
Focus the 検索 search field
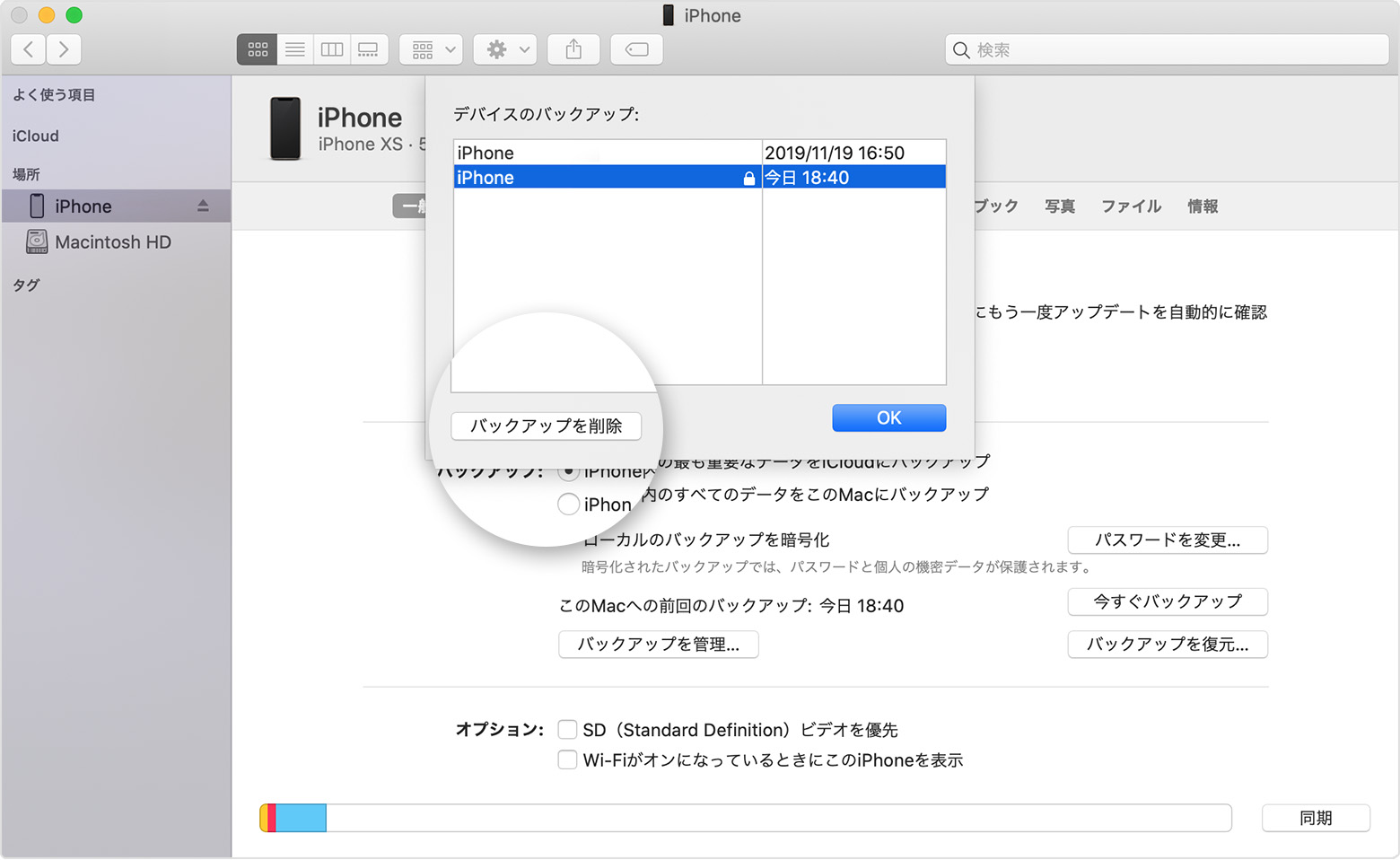pyautogui.click(x=1167, y=49)
